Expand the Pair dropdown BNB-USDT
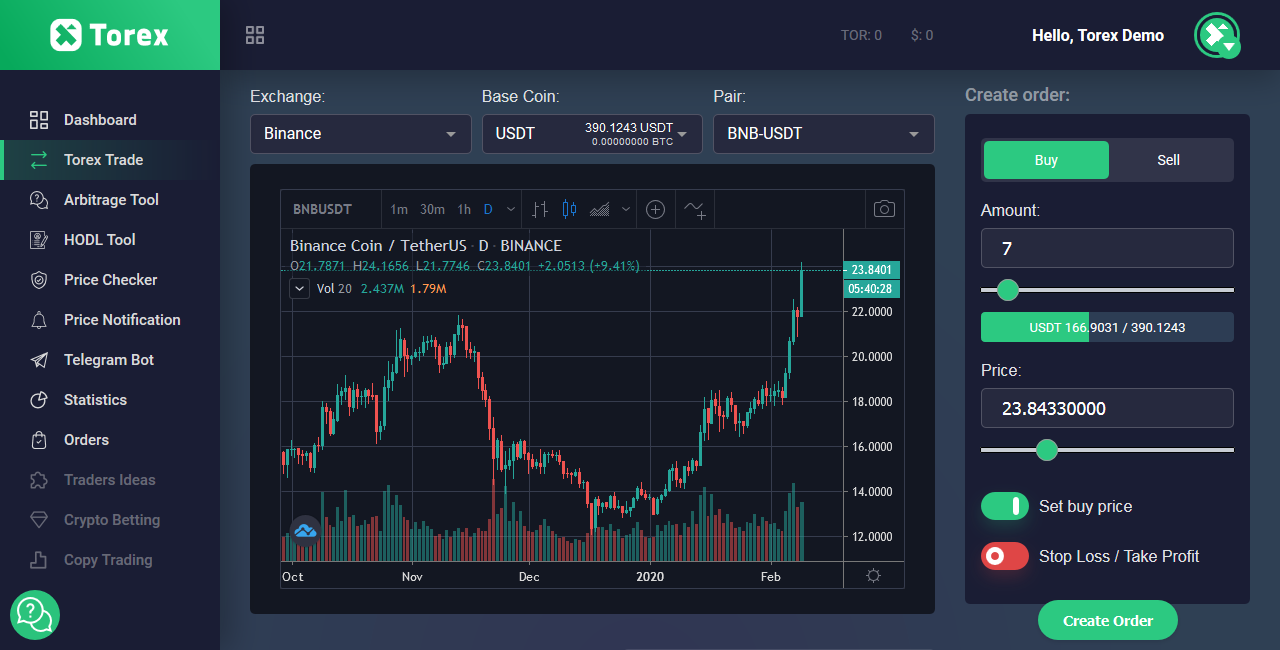1280x650 pixels. [823, 133]
